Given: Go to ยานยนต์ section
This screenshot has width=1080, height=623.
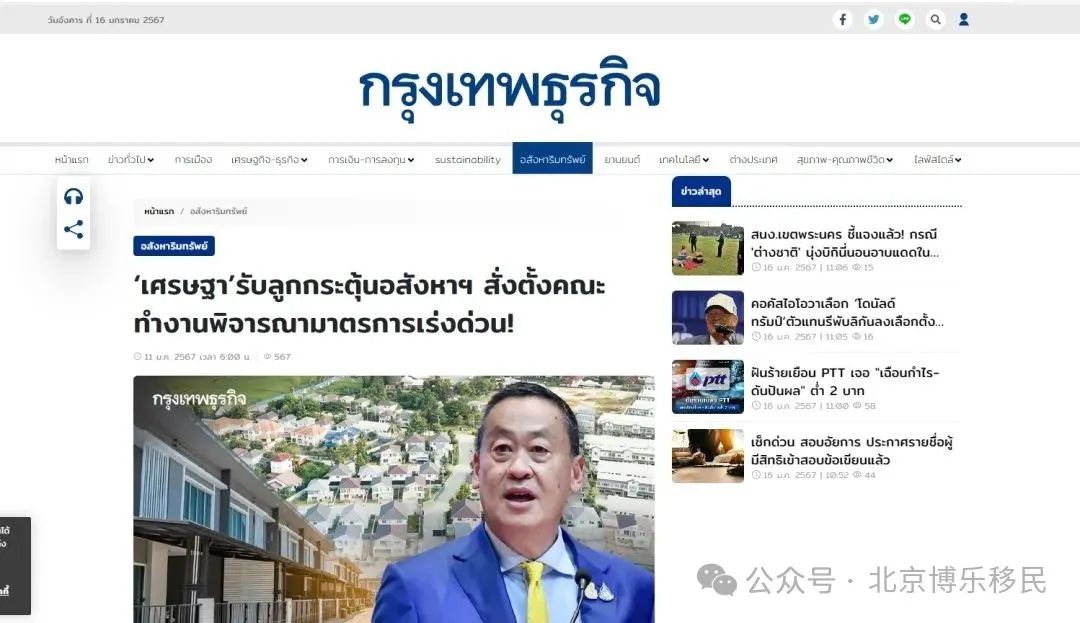Looking at the screenshot, I should [x=622, y=160].
